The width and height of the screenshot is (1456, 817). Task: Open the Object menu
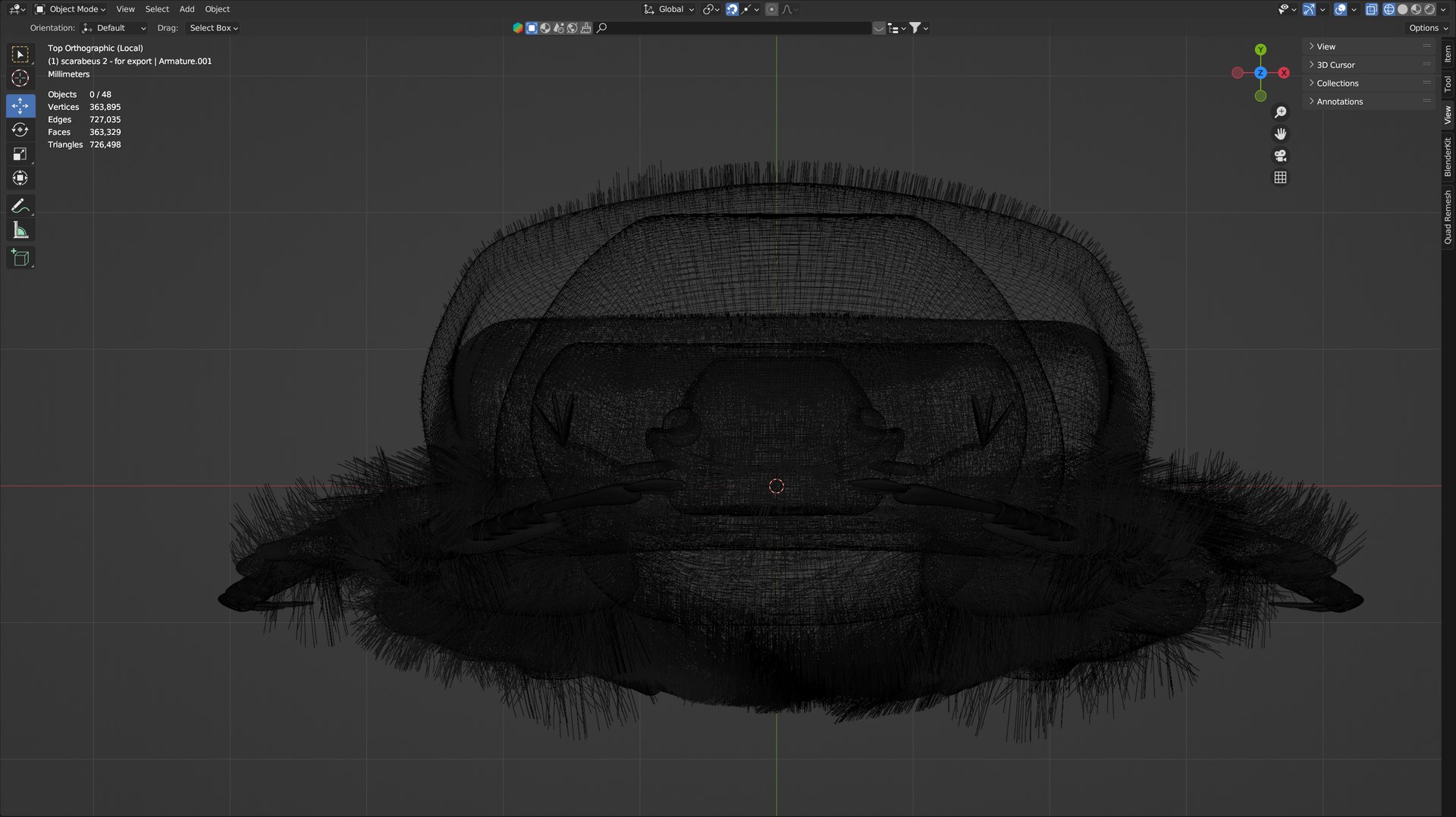[x=217, y=9]
